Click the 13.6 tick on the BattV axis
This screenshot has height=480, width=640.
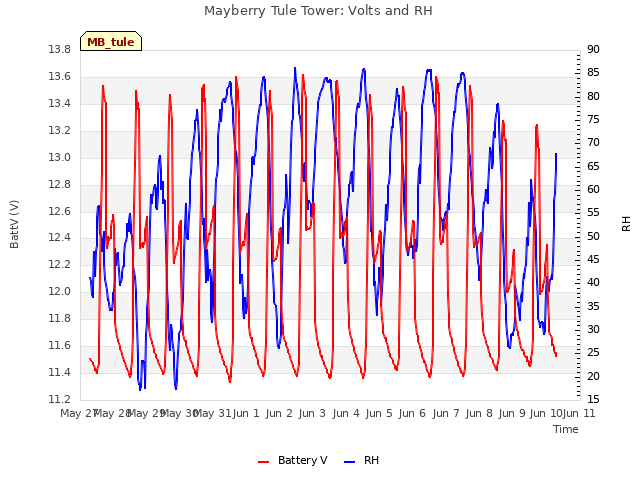pyautogui.click(x=60, y=77)
